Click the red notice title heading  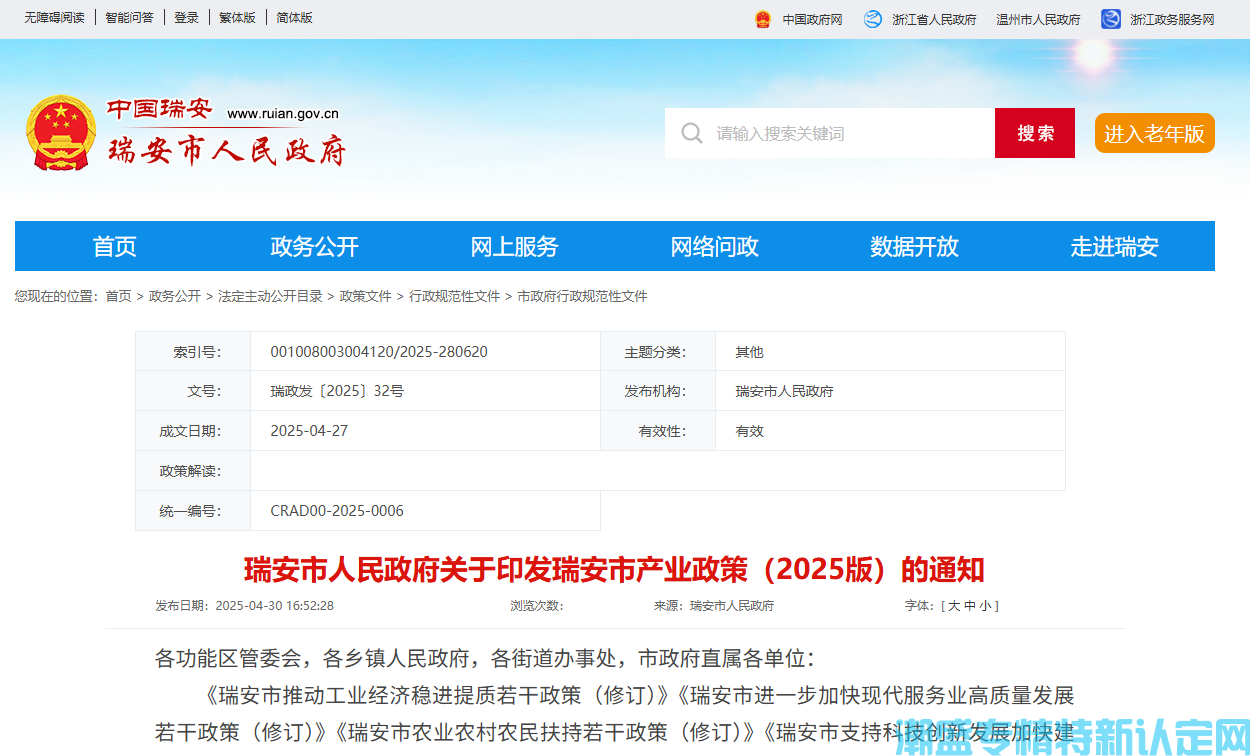pos(614,570)
